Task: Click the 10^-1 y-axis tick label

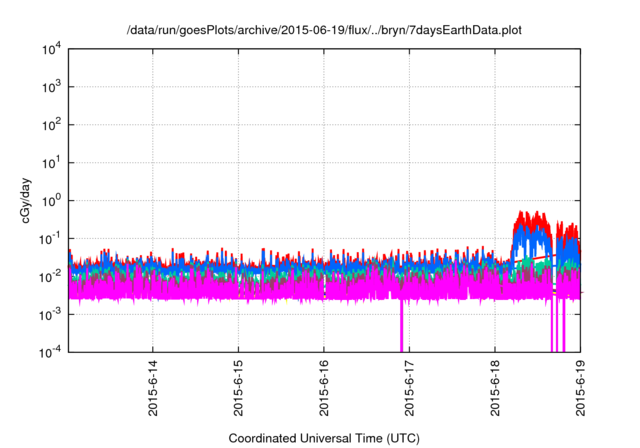Action: click(x=50, y=239)
